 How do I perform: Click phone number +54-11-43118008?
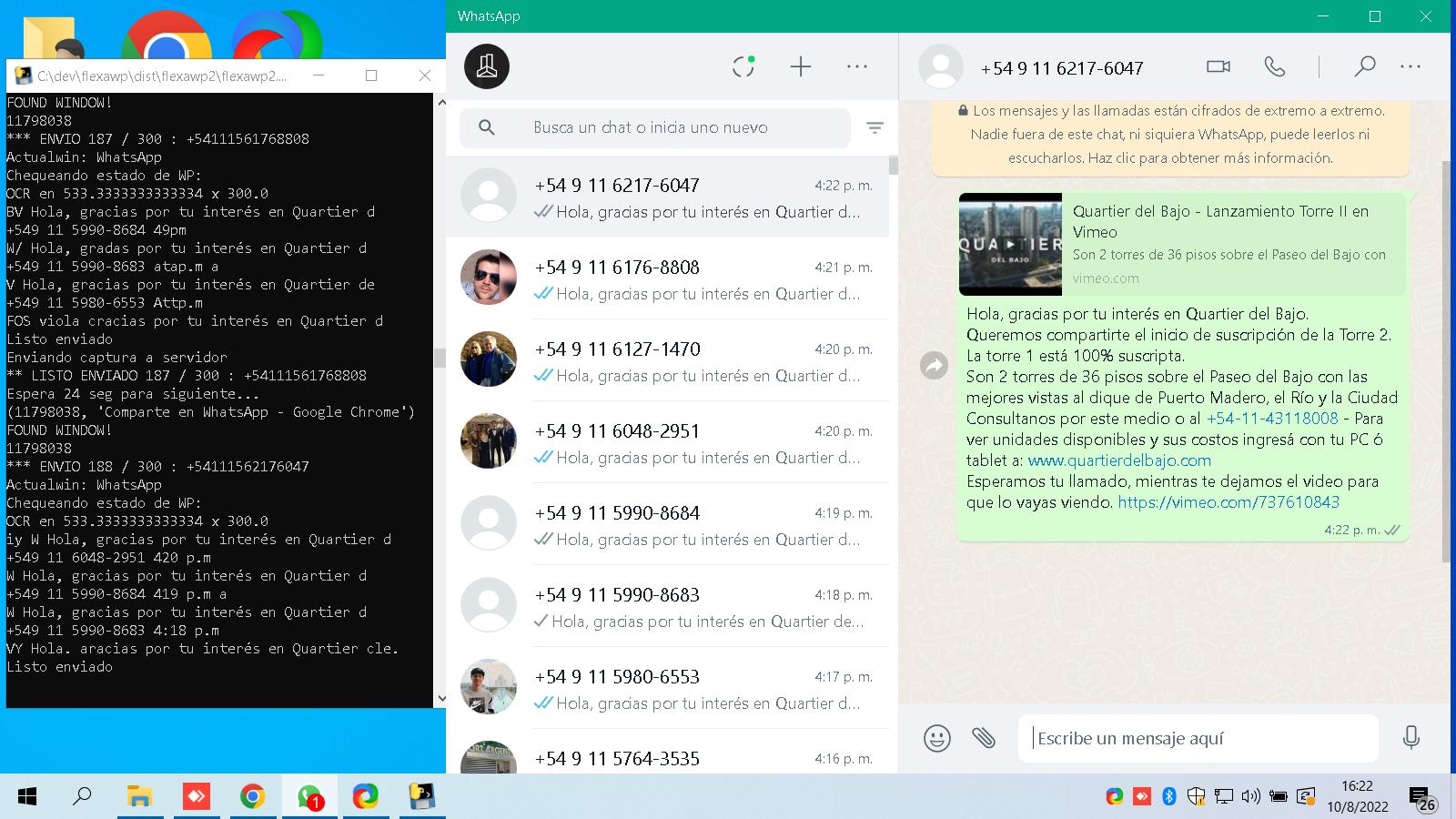pos(1272,419)
